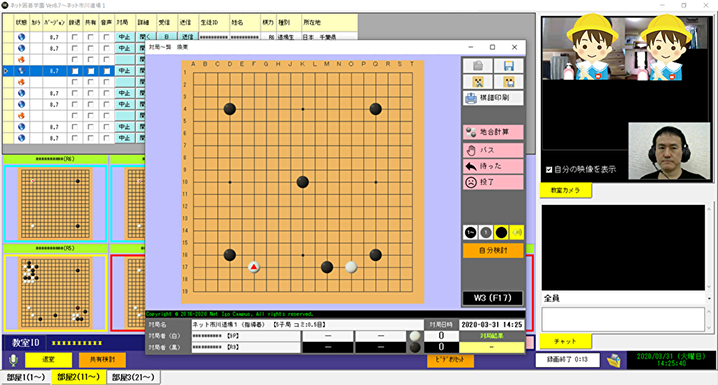Check the 音声 checkbox in second table row
The image size is (718, 385).
(x=106, y=48)
